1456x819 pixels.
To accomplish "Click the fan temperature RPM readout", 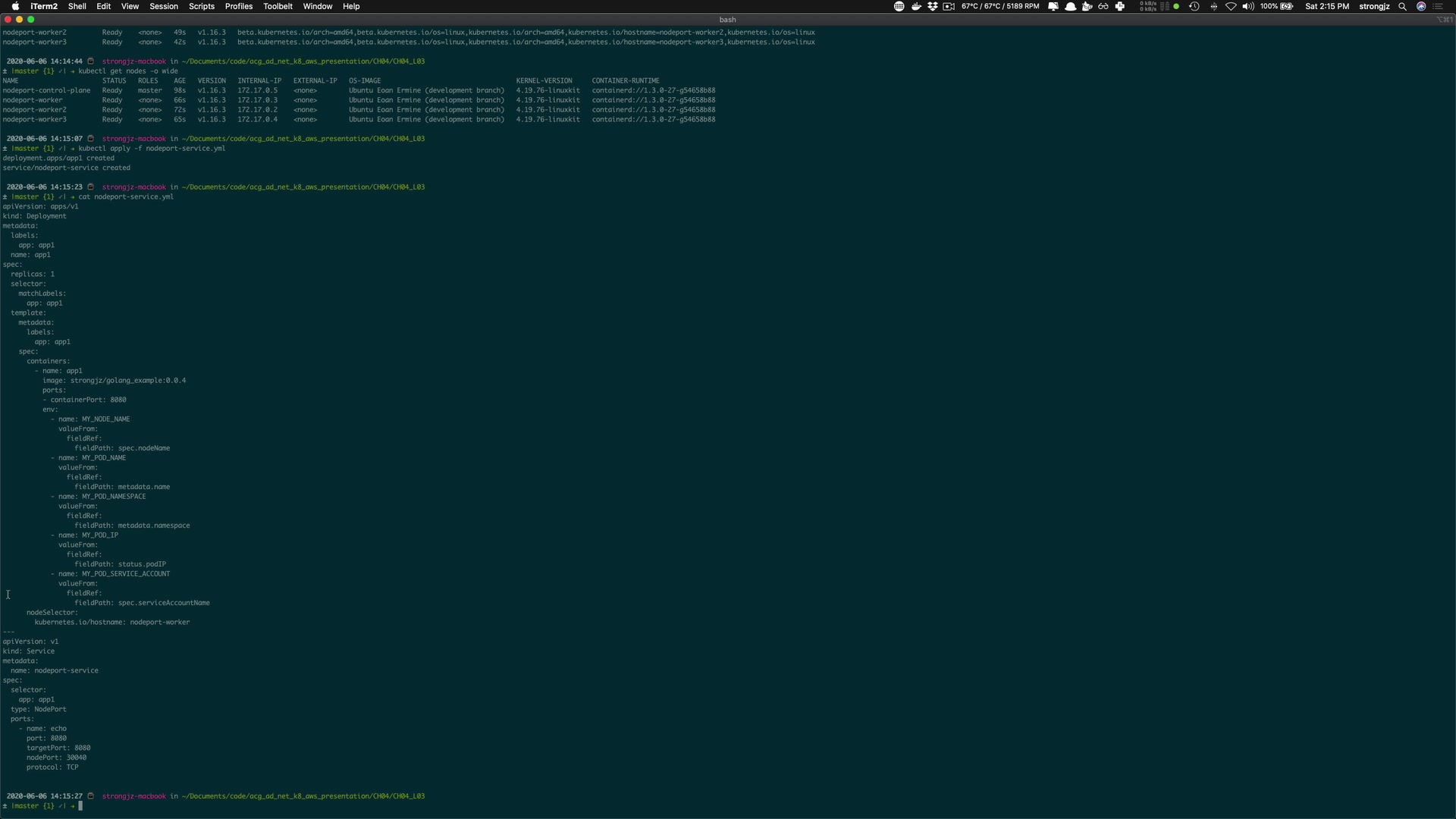I will pyautogui.click(x=1000, y=6).
